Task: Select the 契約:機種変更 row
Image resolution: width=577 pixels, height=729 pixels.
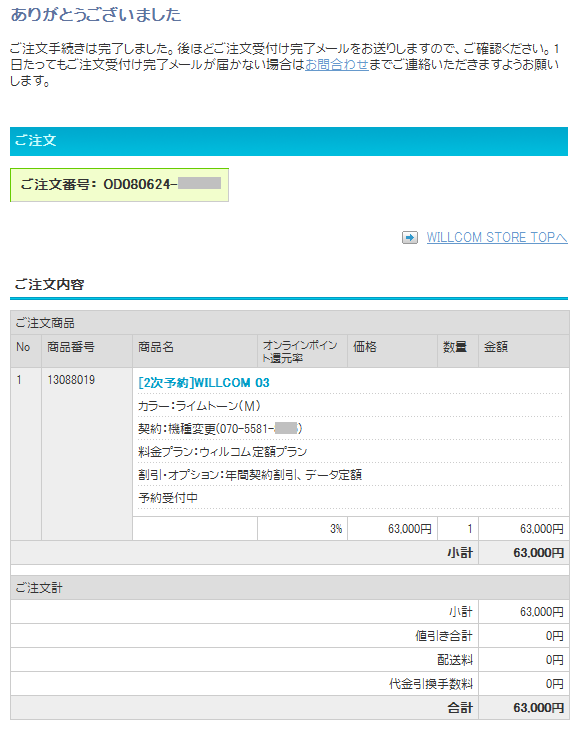Action: (x=350, y=429)
